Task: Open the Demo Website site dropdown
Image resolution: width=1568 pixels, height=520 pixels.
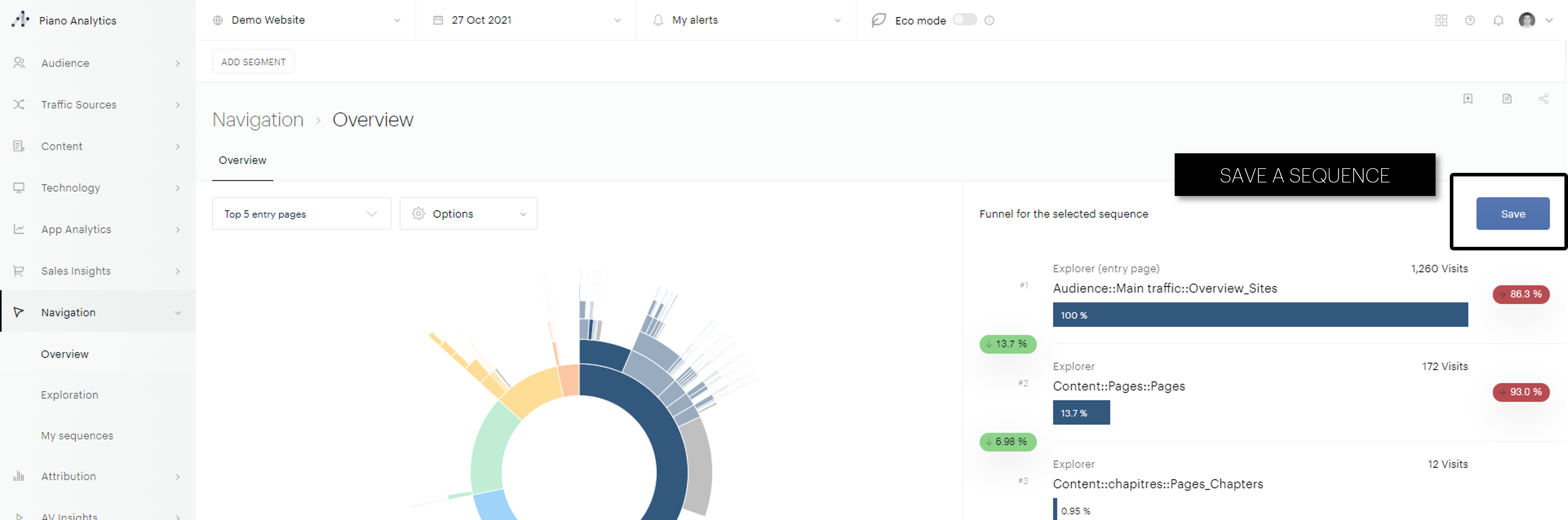Action: [x=306, y=20]
